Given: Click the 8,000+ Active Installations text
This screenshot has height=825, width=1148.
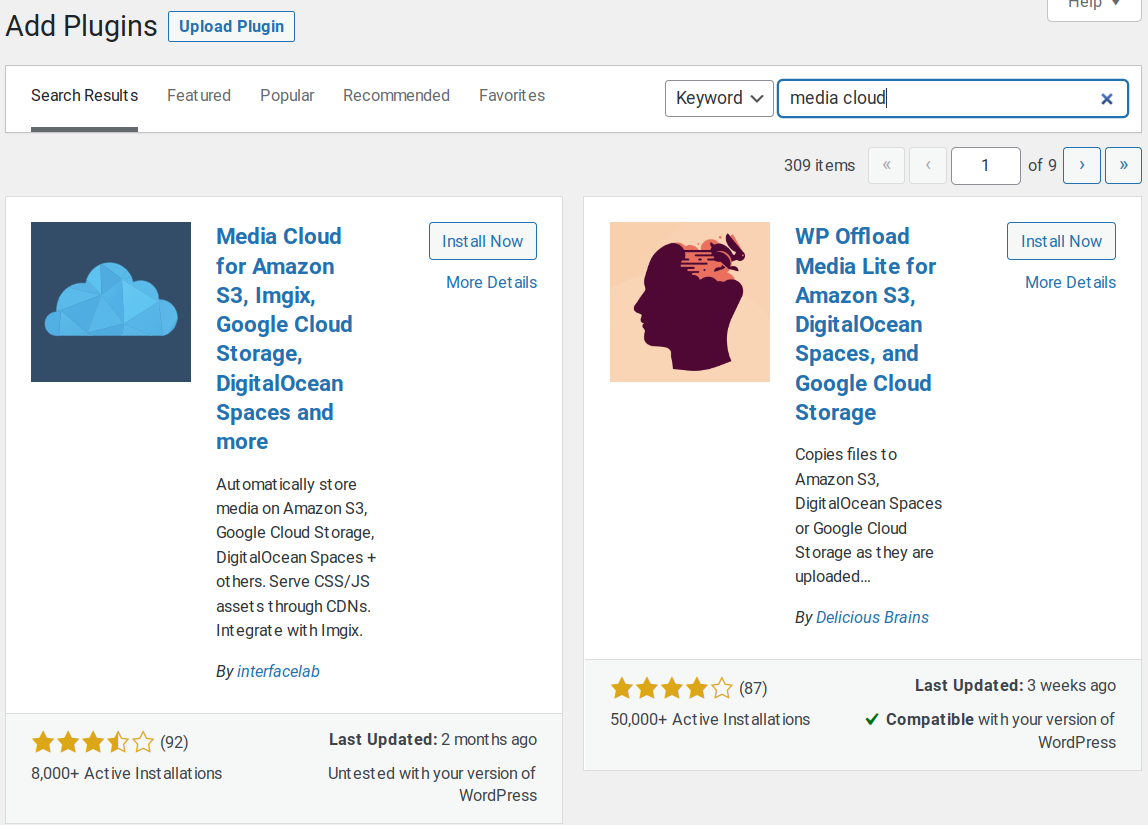Looking at the screenshot, I should pyautogui.click(x=127, y=773).
